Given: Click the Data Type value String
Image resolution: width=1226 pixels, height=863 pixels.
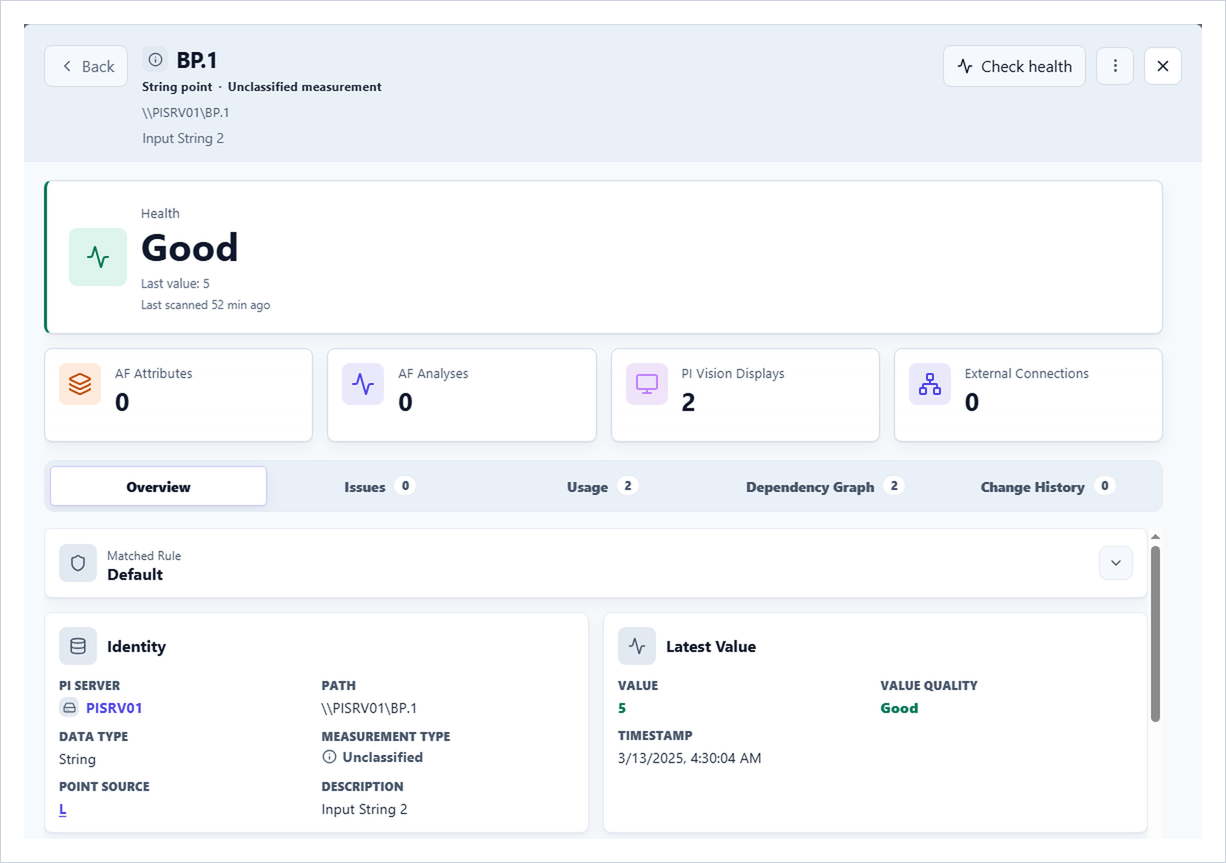Looking at the screenshot, I should [77, 759].
